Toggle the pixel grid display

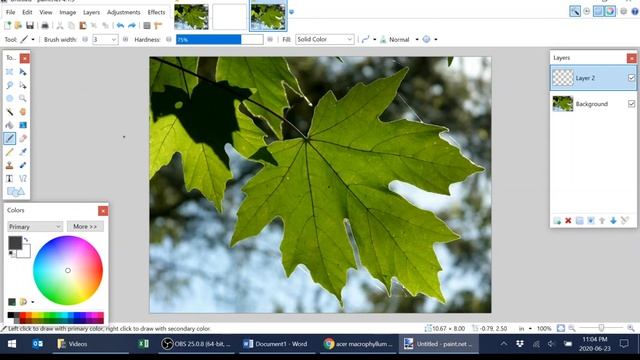click(x=147, y=26)
